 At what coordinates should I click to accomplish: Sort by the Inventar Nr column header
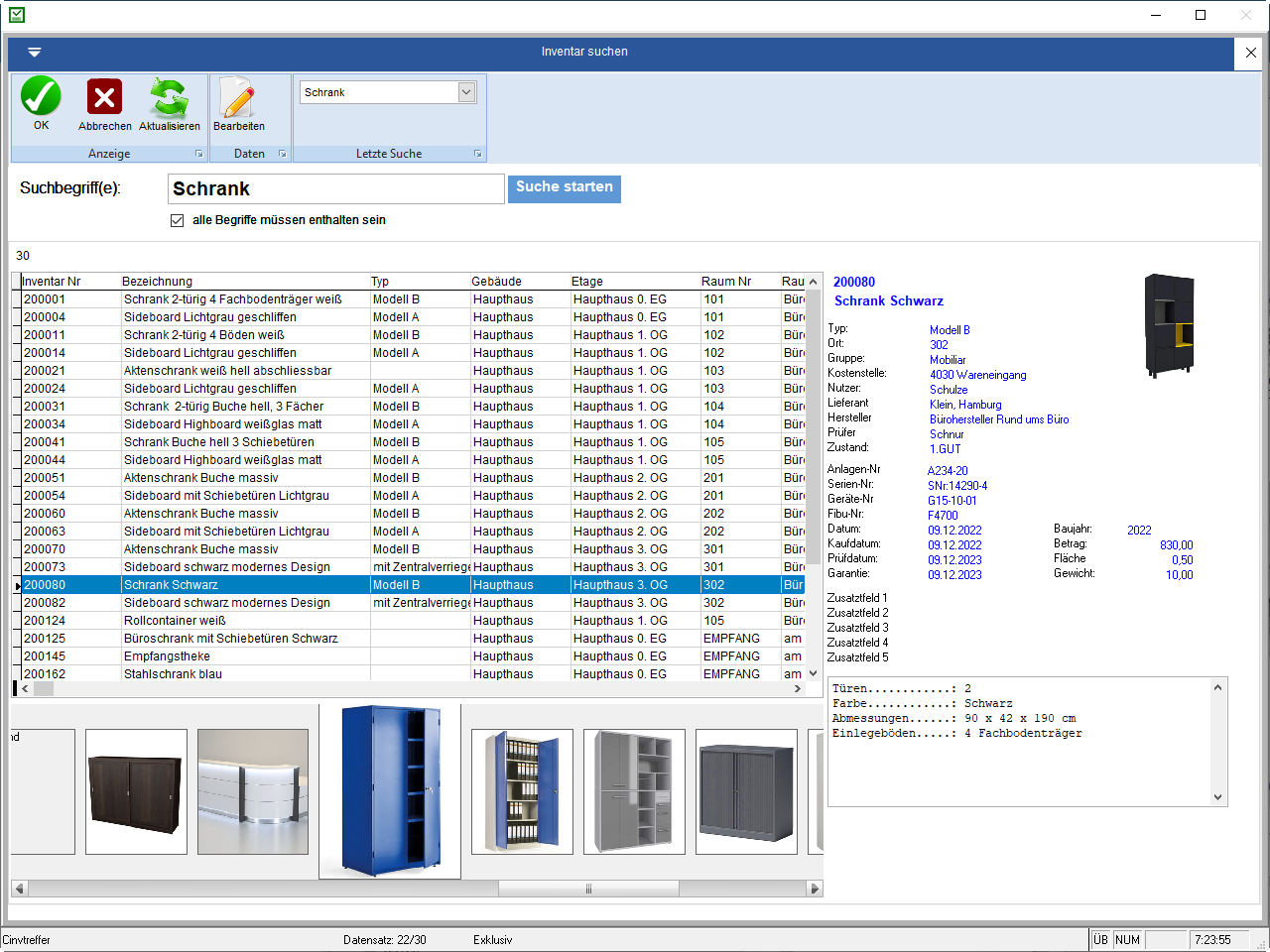(x=70, y=282)
